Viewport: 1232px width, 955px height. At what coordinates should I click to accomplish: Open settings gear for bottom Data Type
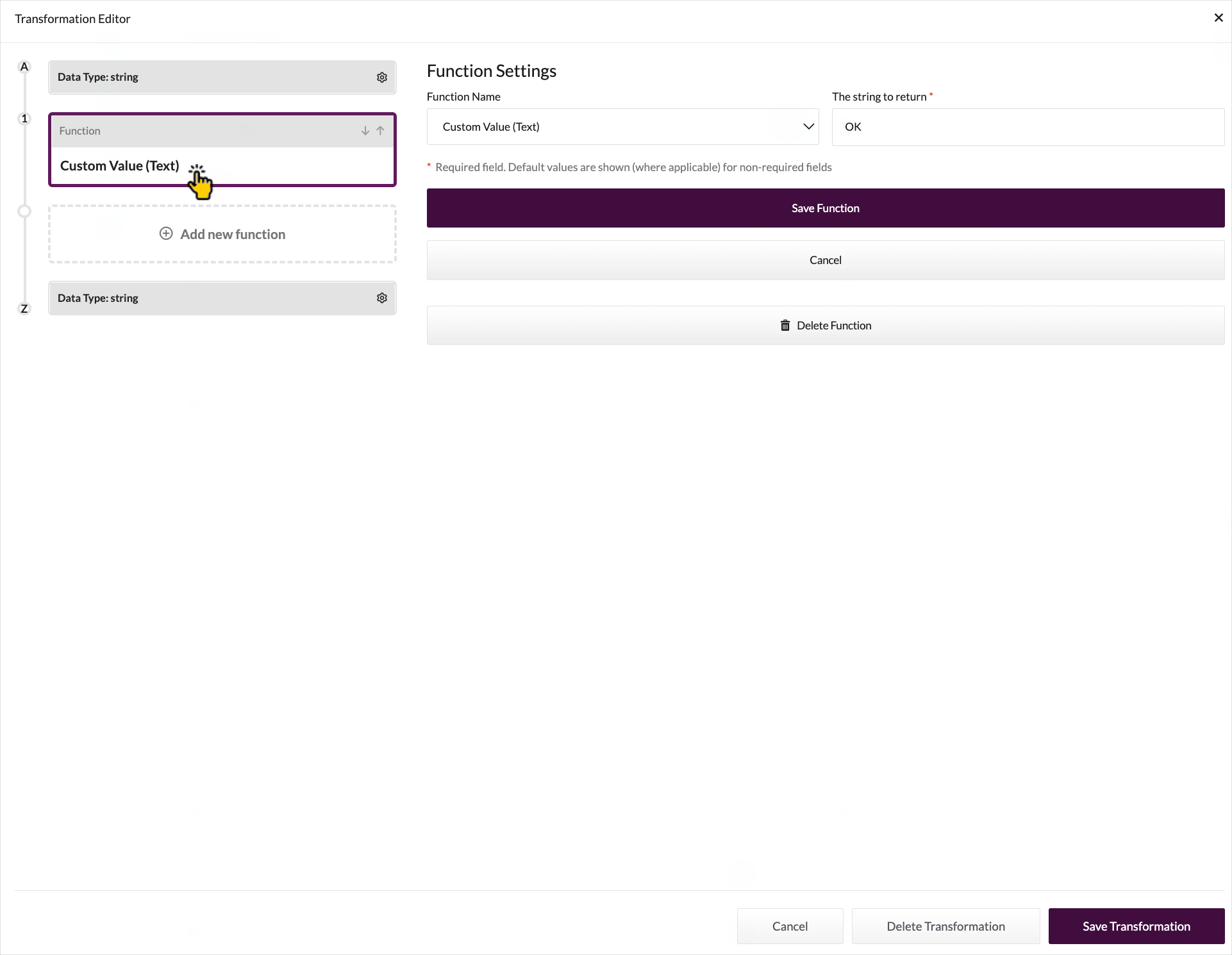pos(382,298)
